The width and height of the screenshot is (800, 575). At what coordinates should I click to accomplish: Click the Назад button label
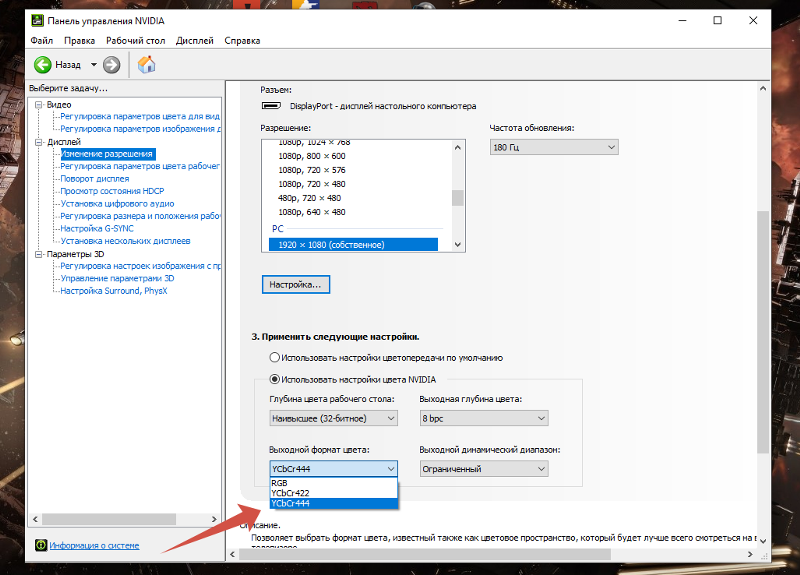point(68,65)
